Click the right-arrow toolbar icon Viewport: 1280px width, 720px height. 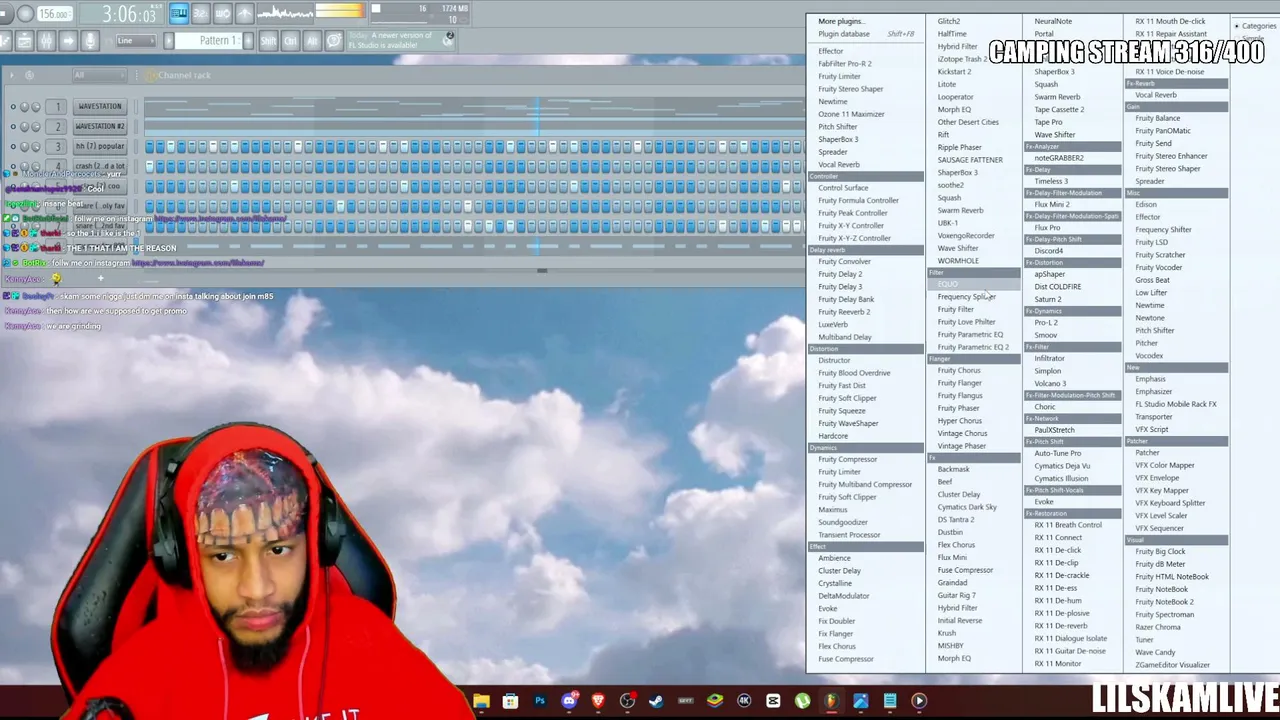coord(68,40)
